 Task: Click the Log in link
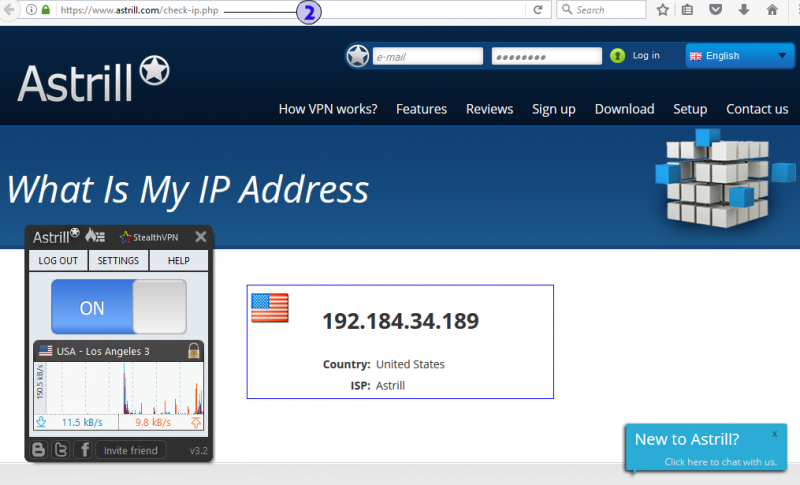[x=646, y=55]
